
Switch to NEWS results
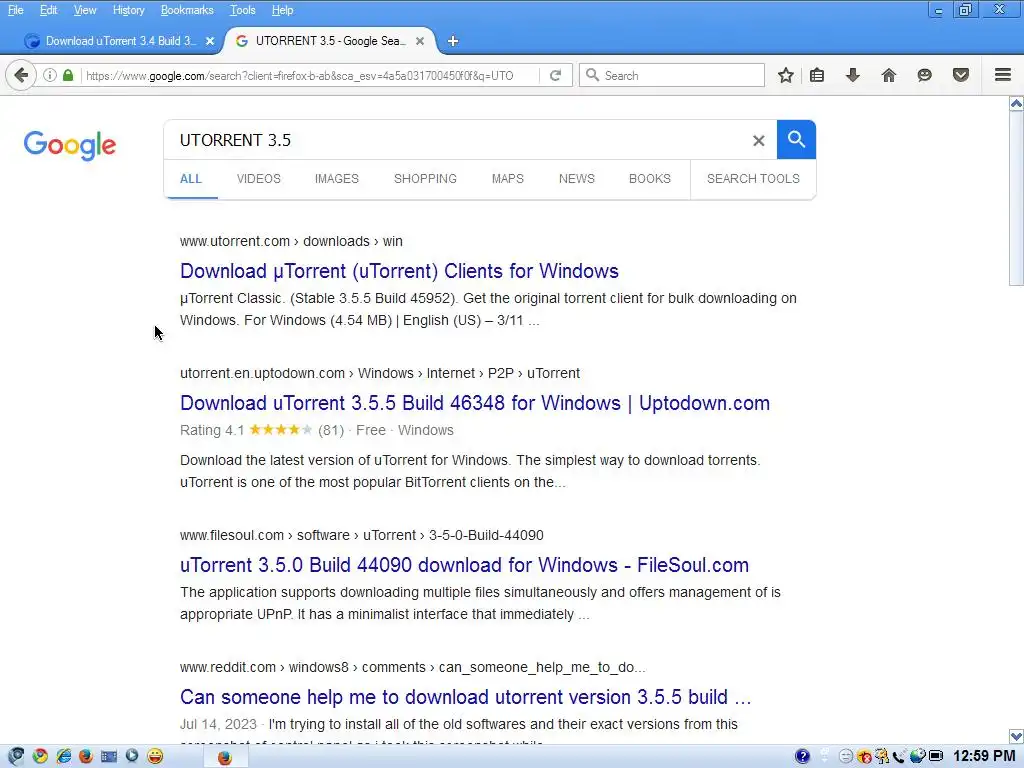tap(577, 179)
